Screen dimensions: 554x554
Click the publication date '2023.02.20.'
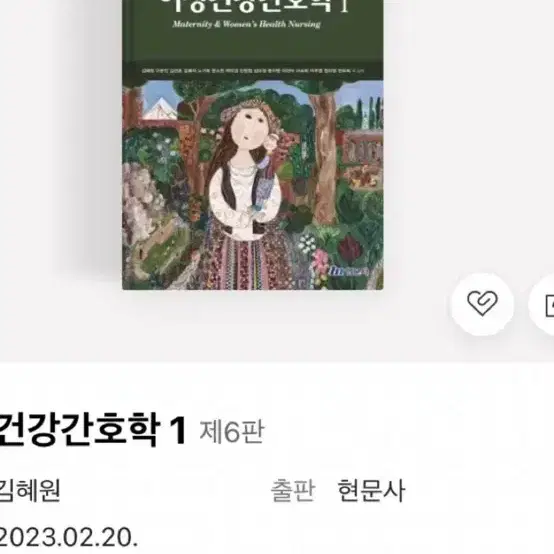click(69, 538)
